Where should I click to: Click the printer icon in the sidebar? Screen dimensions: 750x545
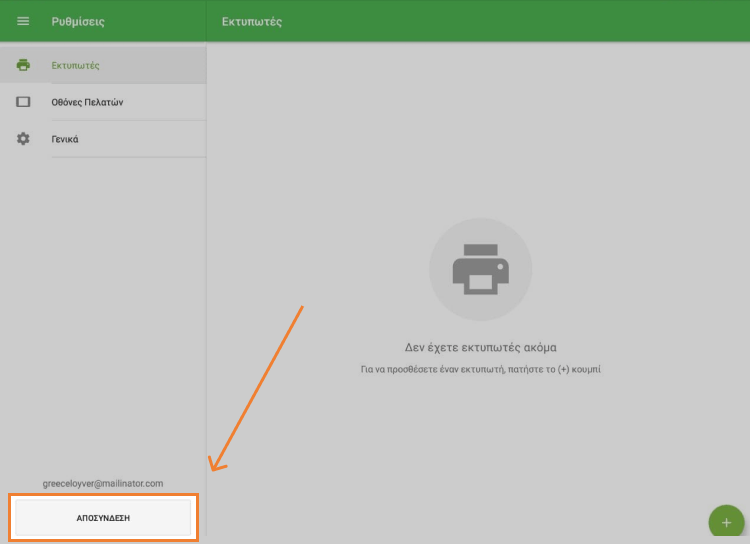click(x=23, y=65)
